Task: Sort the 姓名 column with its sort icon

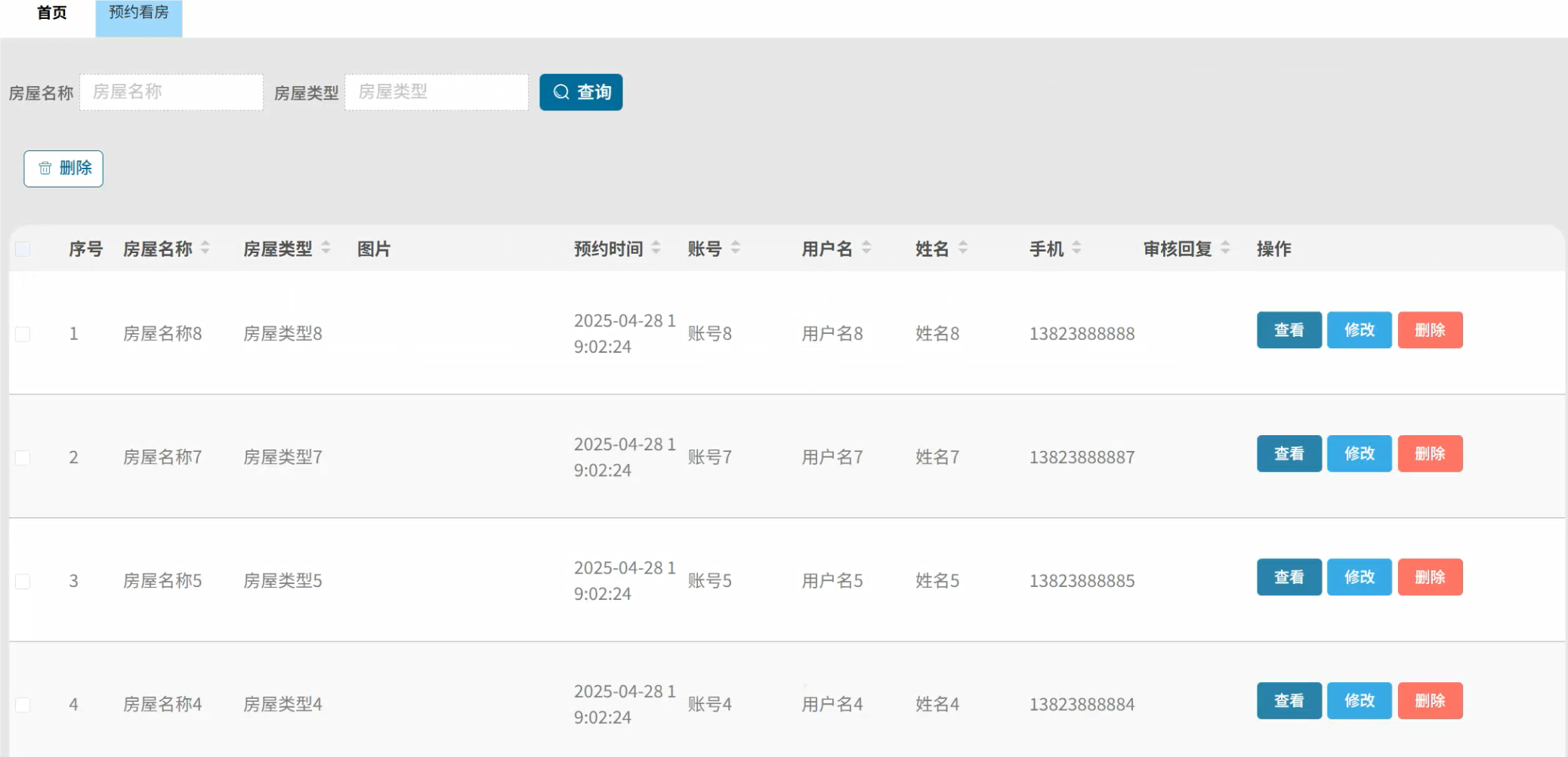Action: point(963,247)
